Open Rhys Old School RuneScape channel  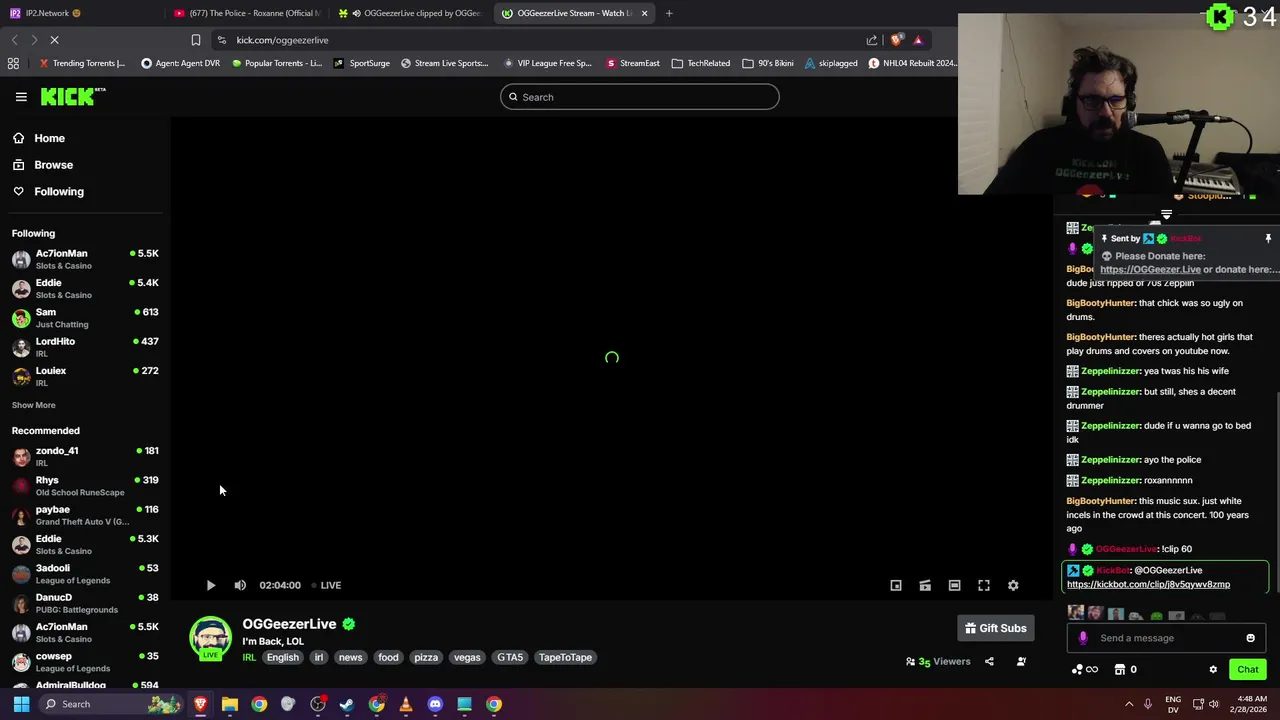point(85,485)
